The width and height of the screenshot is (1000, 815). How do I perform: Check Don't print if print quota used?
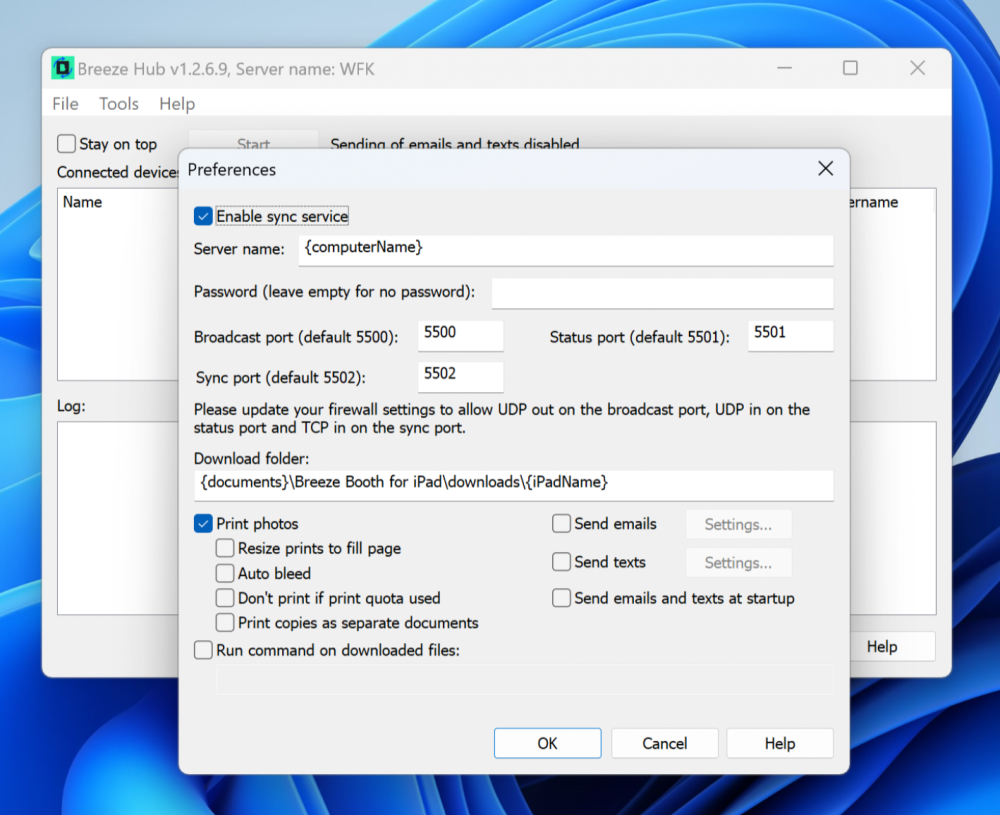point(224,598)
